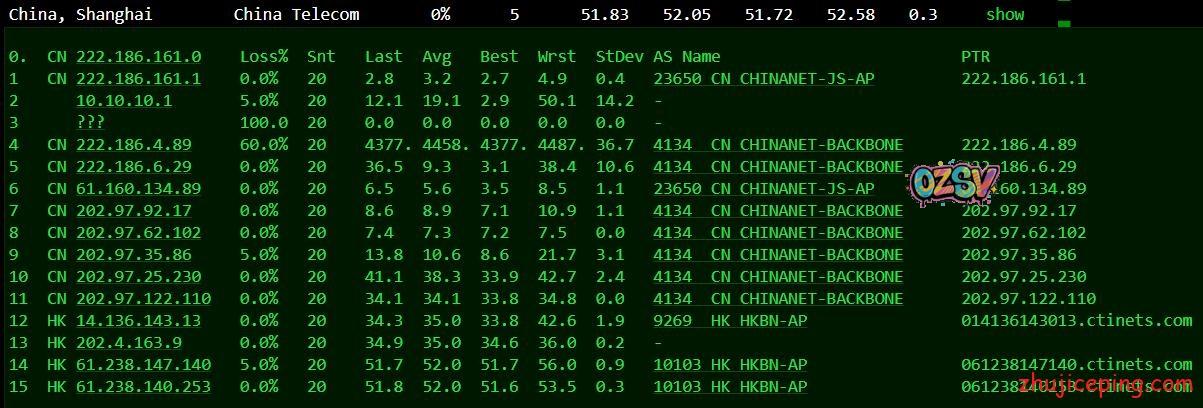
Task: Click the "PTR" column header
Action: pos(975,57)
